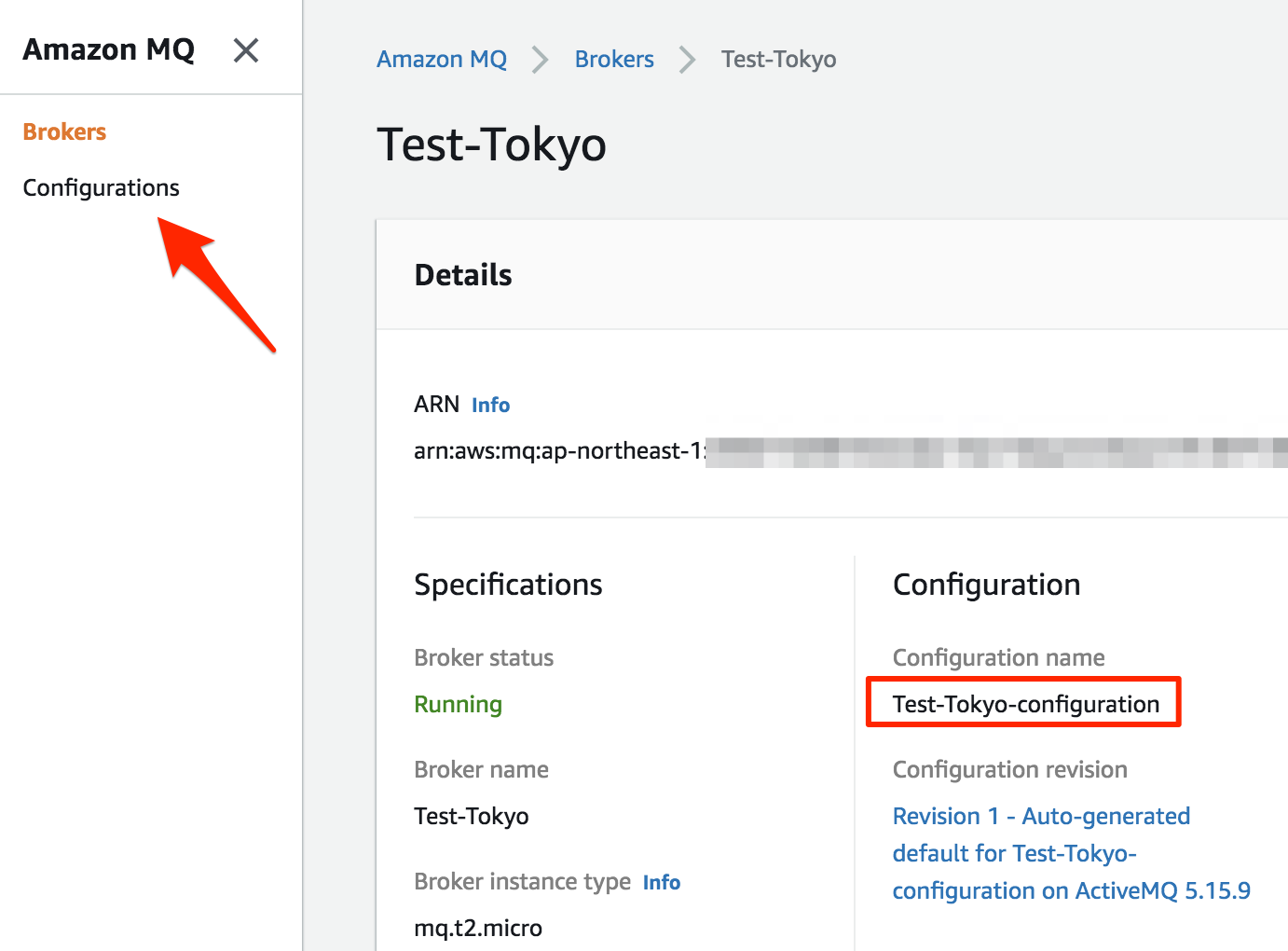This screenshot has height=951, width=1288.
Task: Open Revision 1 configuration revision link
Action: pyautogui.click(x=1071, y=853)
